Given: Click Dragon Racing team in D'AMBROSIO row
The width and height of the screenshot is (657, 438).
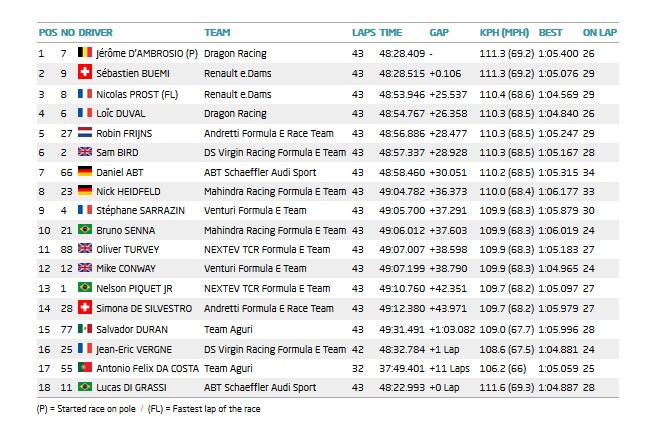Looking at the screenshot, I should (235, 54).
